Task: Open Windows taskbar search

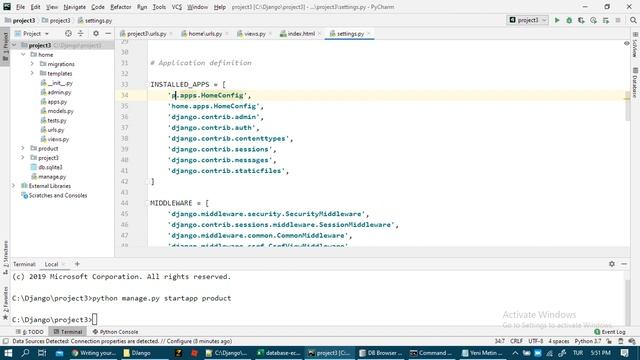Action: coord(25,353)
